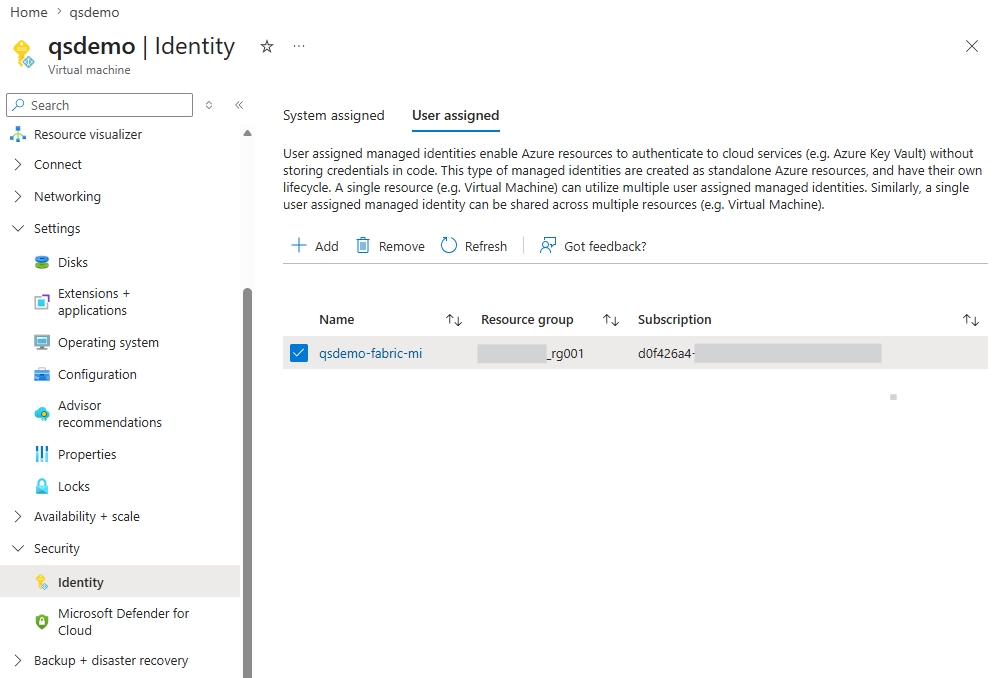Open Extensions + applications in the sidebar
Image resolution: width=997 pixels, height=678 pixels.
pyautogui.click(x=93, y=302)
